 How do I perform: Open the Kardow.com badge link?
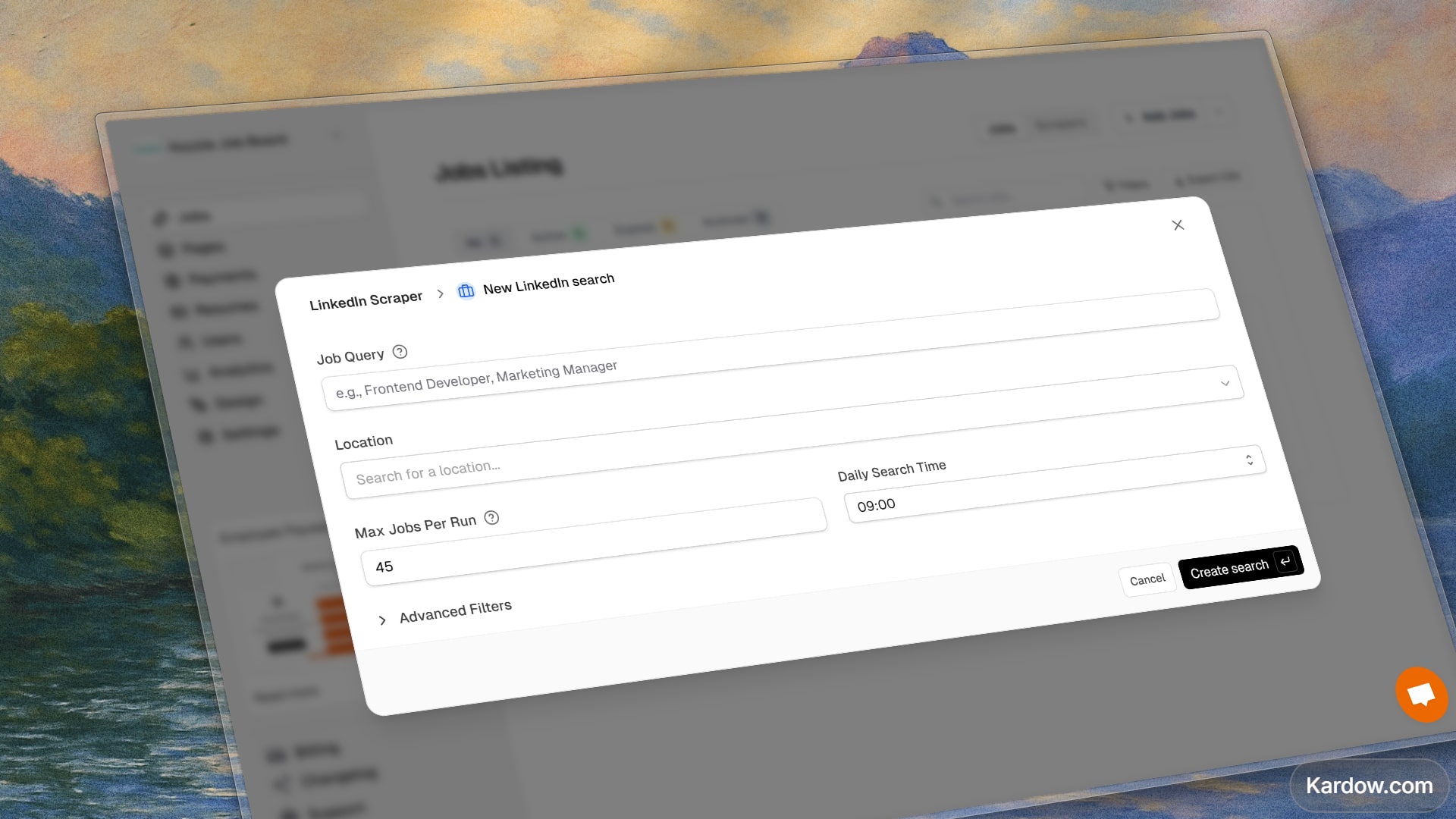pyautogui.click(x=1369, y=786)
